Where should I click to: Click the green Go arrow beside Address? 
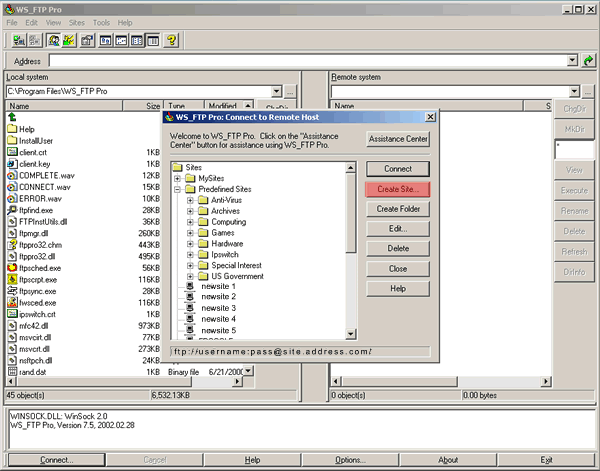pos(588,60)
